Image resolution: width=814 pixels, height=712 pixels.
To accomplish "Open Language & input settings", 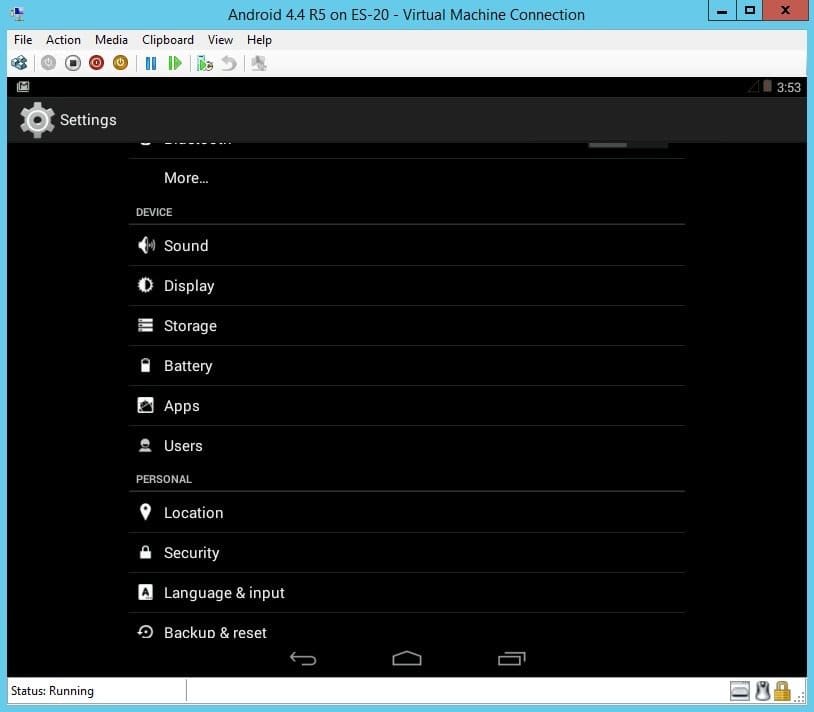I will coord(406,593).
